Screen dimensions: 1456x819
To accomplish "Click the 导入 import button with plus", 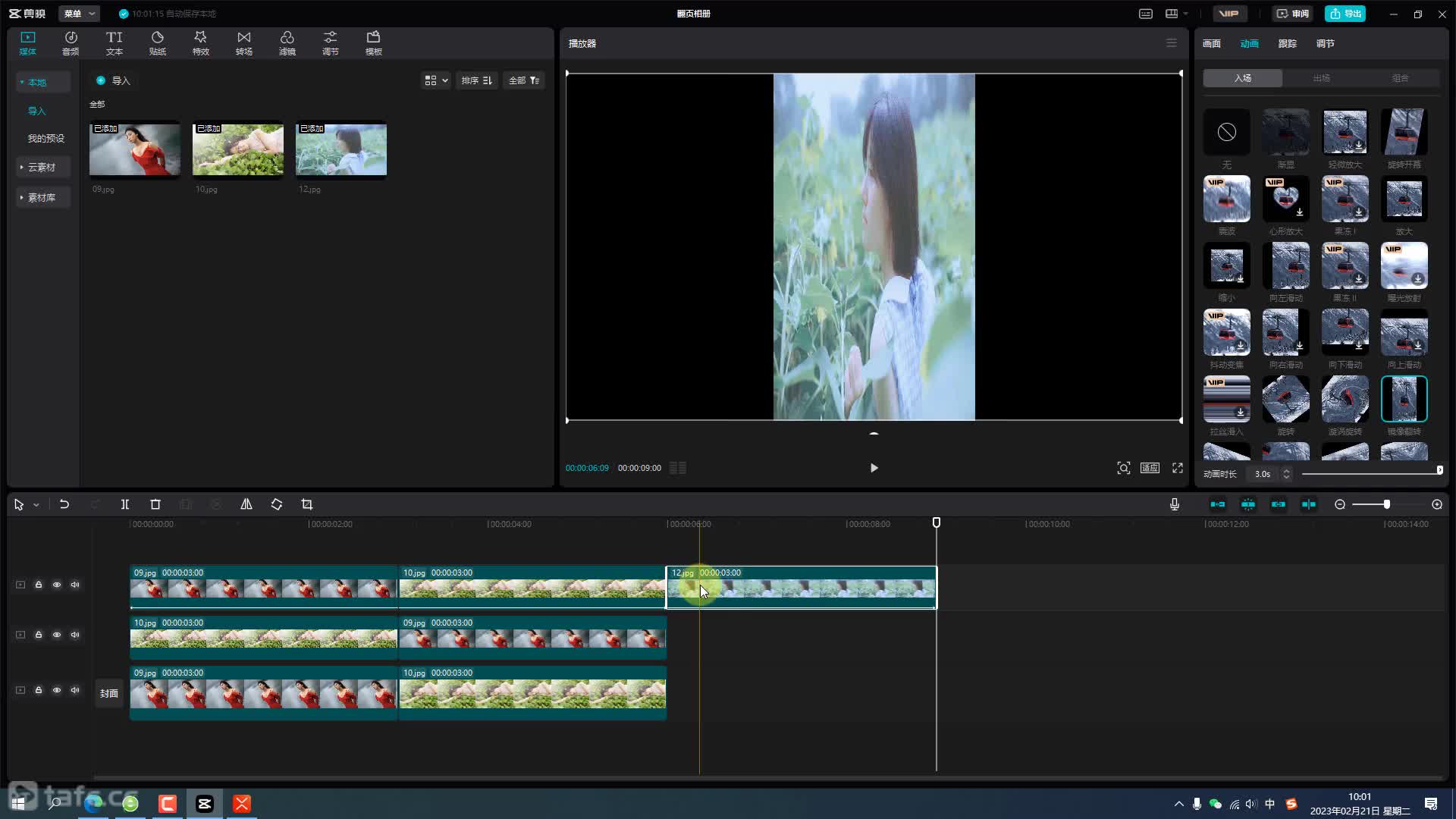I will pyautogui.click(x=113, y=80).
